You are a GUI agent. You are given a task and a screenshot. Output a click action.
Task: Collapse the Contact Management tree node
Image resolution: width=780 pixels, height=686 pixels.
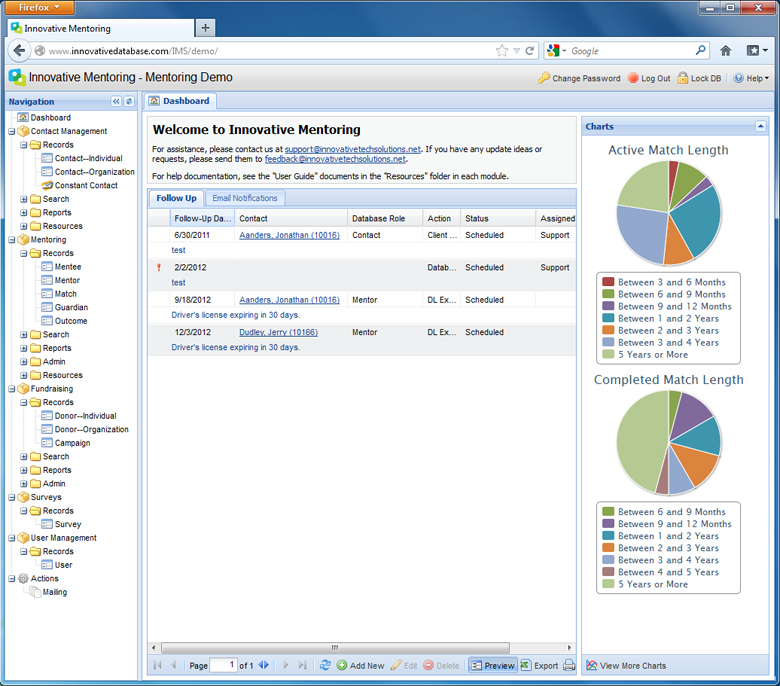[x=11, y=131]
